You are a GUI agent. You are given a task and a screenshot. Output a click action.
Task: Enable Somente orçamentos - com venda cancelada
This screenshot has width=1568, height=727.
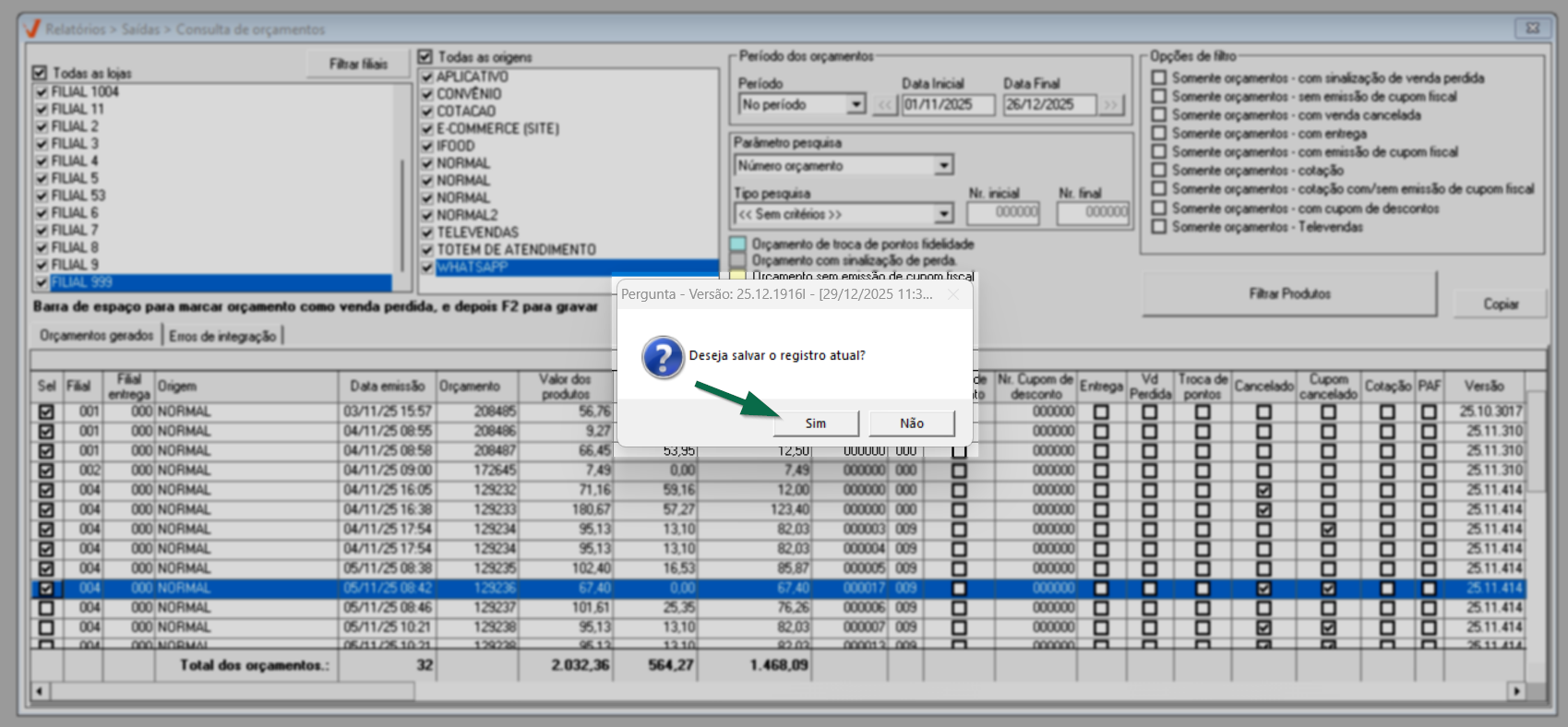click(1159, 115)
